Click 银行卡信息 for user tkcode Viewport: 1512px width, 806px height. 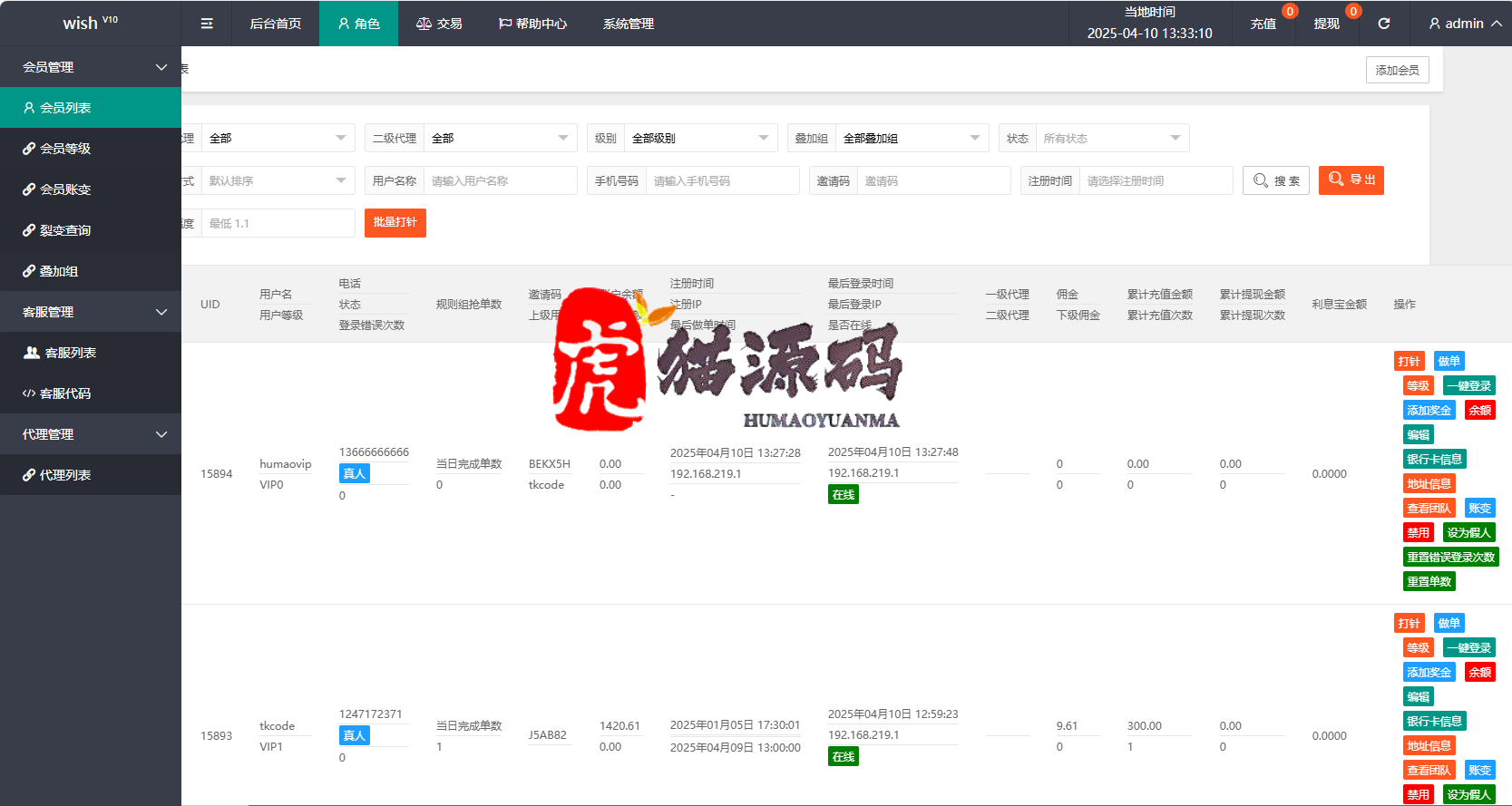click(x=1435, y=721)
